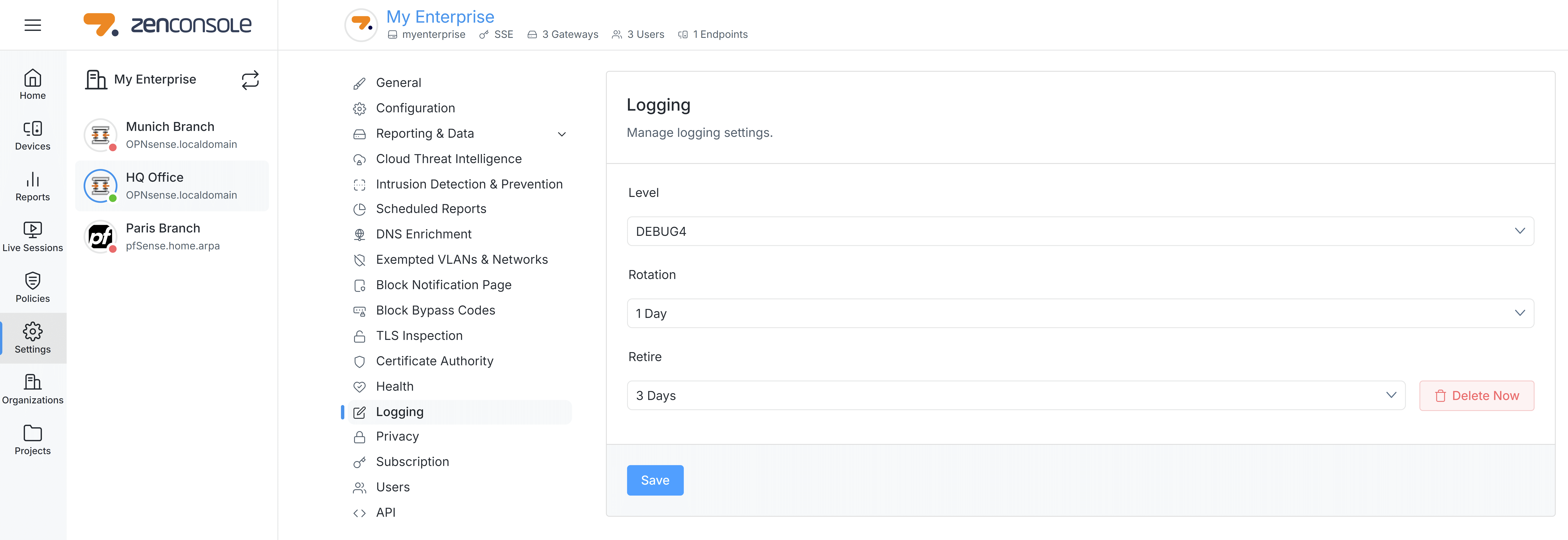This screenshot has height=540, width=1568.
Task: Select Munich Branch firewall icon
Action: click(101, 135)
